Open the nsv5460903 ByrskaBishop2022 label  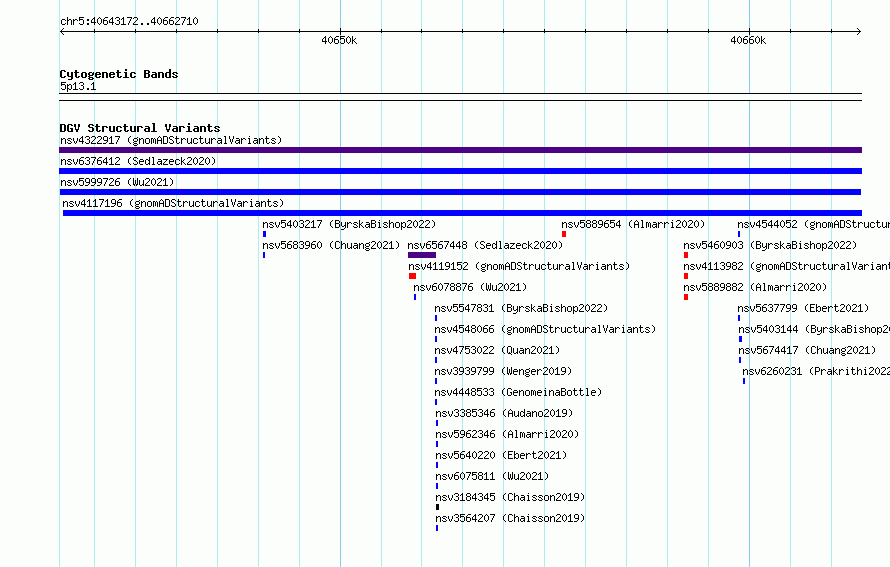770,245
